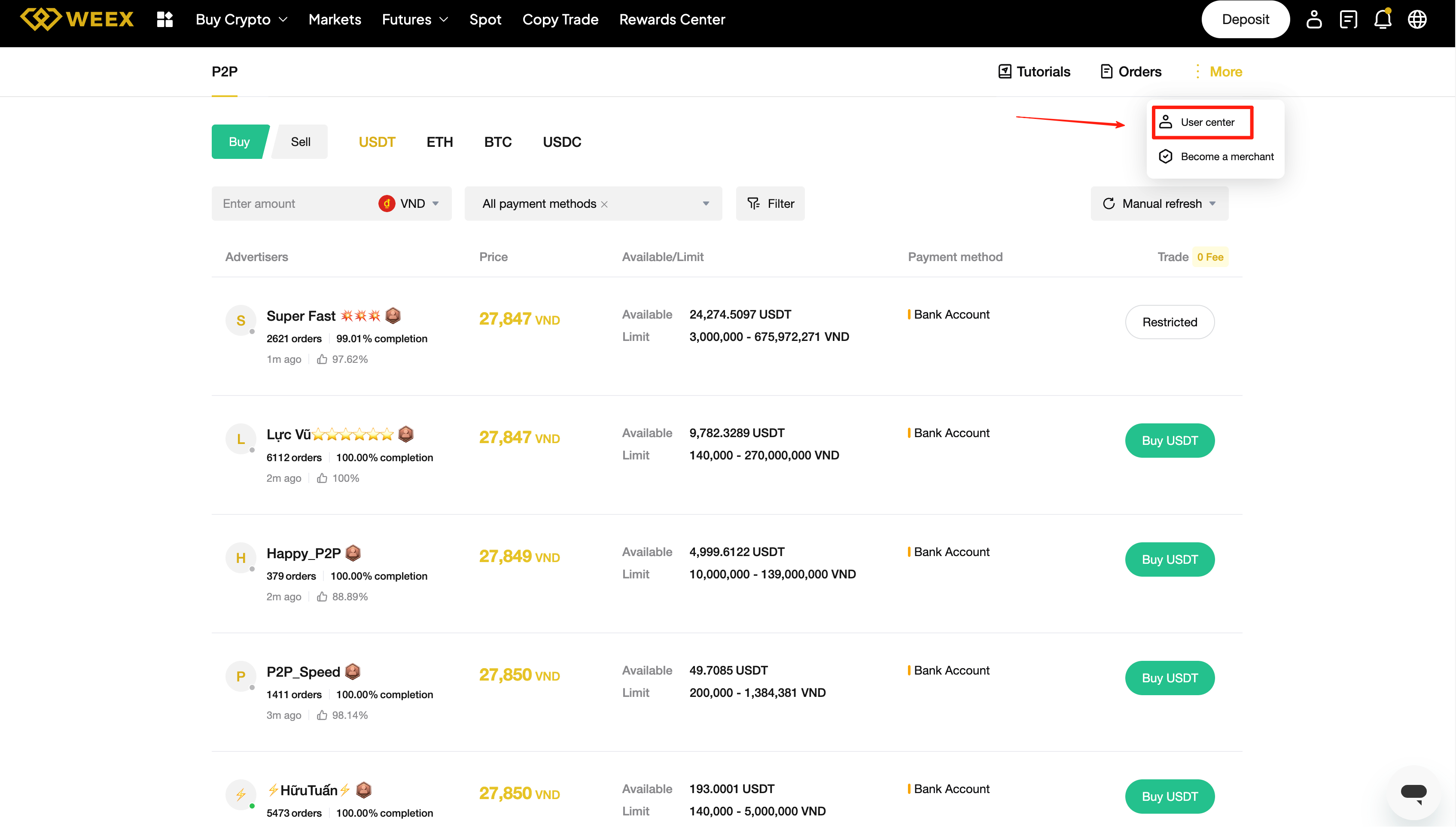This screenshot has width=1456, height=827.
Task: Select User center from More menu
Action: point(1206,122)
